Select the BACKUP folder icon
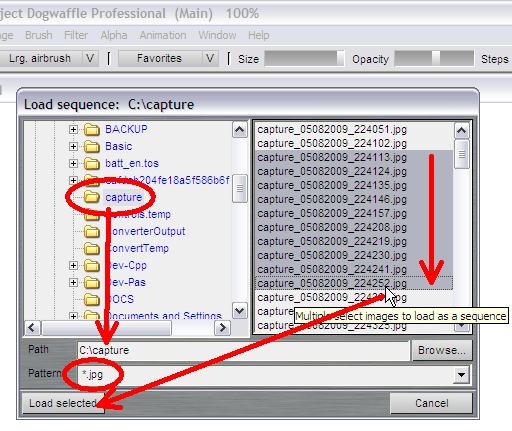 click(x=92, y=129)
